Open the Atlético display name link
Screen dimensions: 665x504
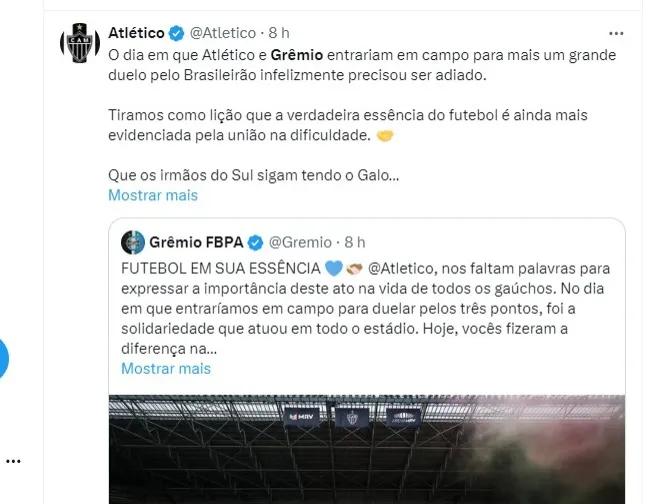point(136,33)
